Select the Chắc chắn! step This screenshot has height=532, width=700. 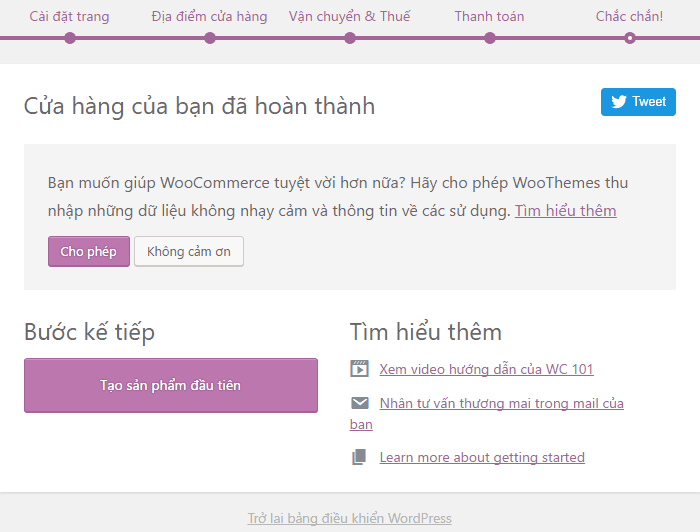pyautogui.click(x=629, y=17)
